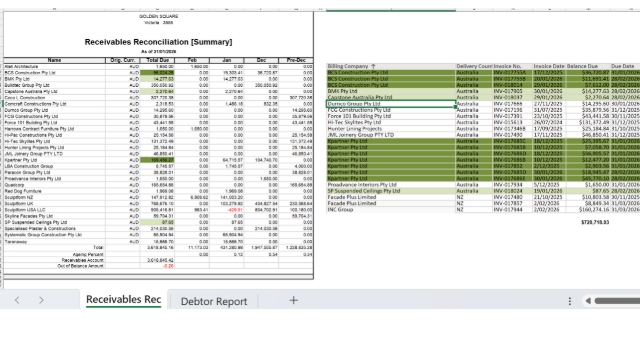
Task: Click BMK Pty Ltd in summary table
Action: click(x=54, y=79)
